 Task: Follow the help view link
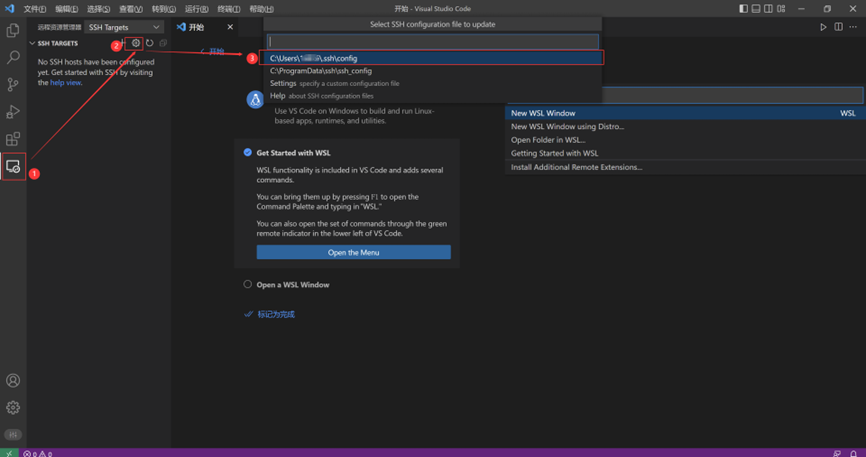tap(66, 82)
